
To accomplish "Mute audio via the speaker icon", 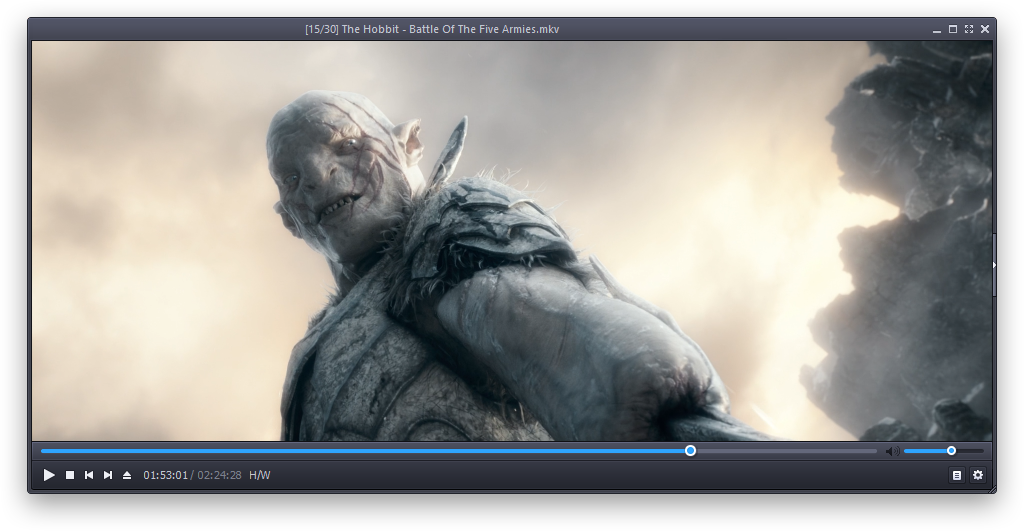I will pyautogui.click(x=893, y=451).
